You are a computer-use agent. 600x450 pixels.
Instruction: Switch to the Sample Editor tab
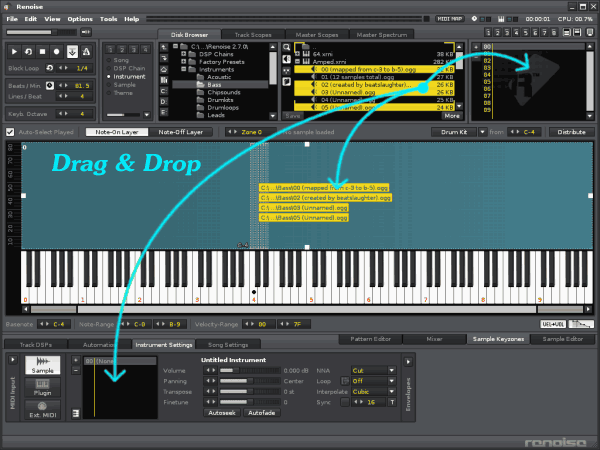pyautogui.click(x=562, y=339)
